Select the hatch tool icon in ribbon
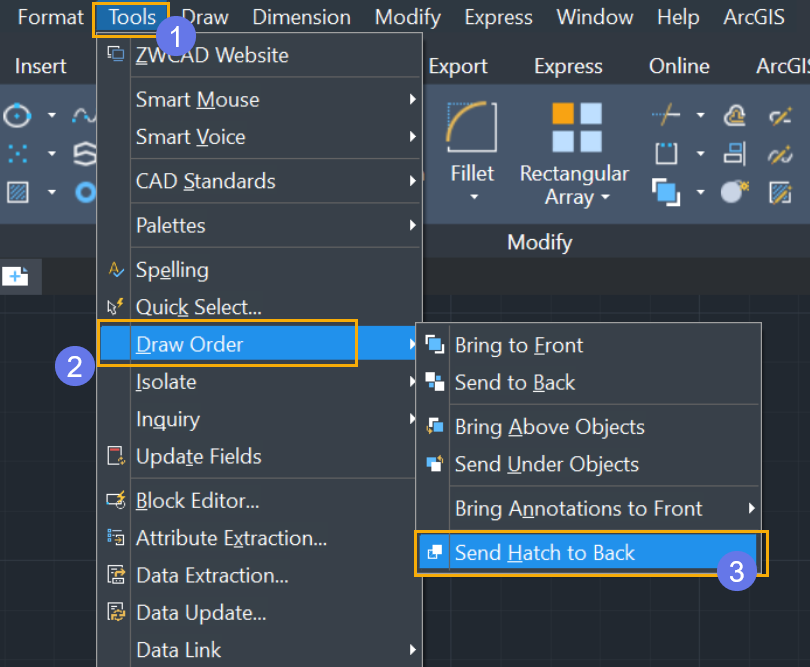 [x=18, y=192]
